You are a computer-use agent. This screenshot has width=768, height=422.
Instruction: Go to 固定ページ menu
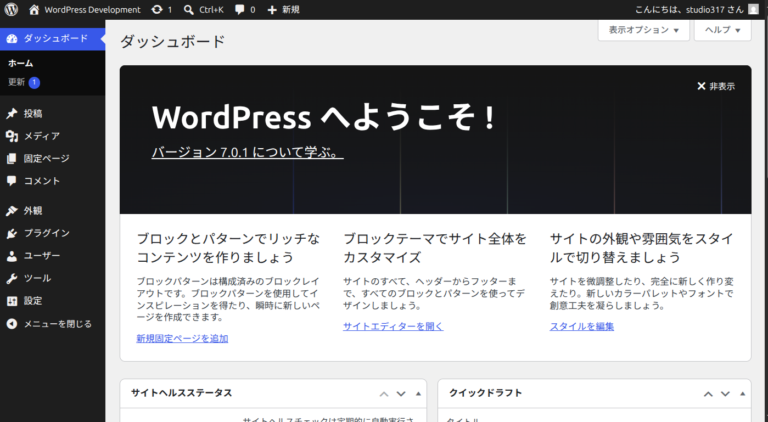pos(52,159)
